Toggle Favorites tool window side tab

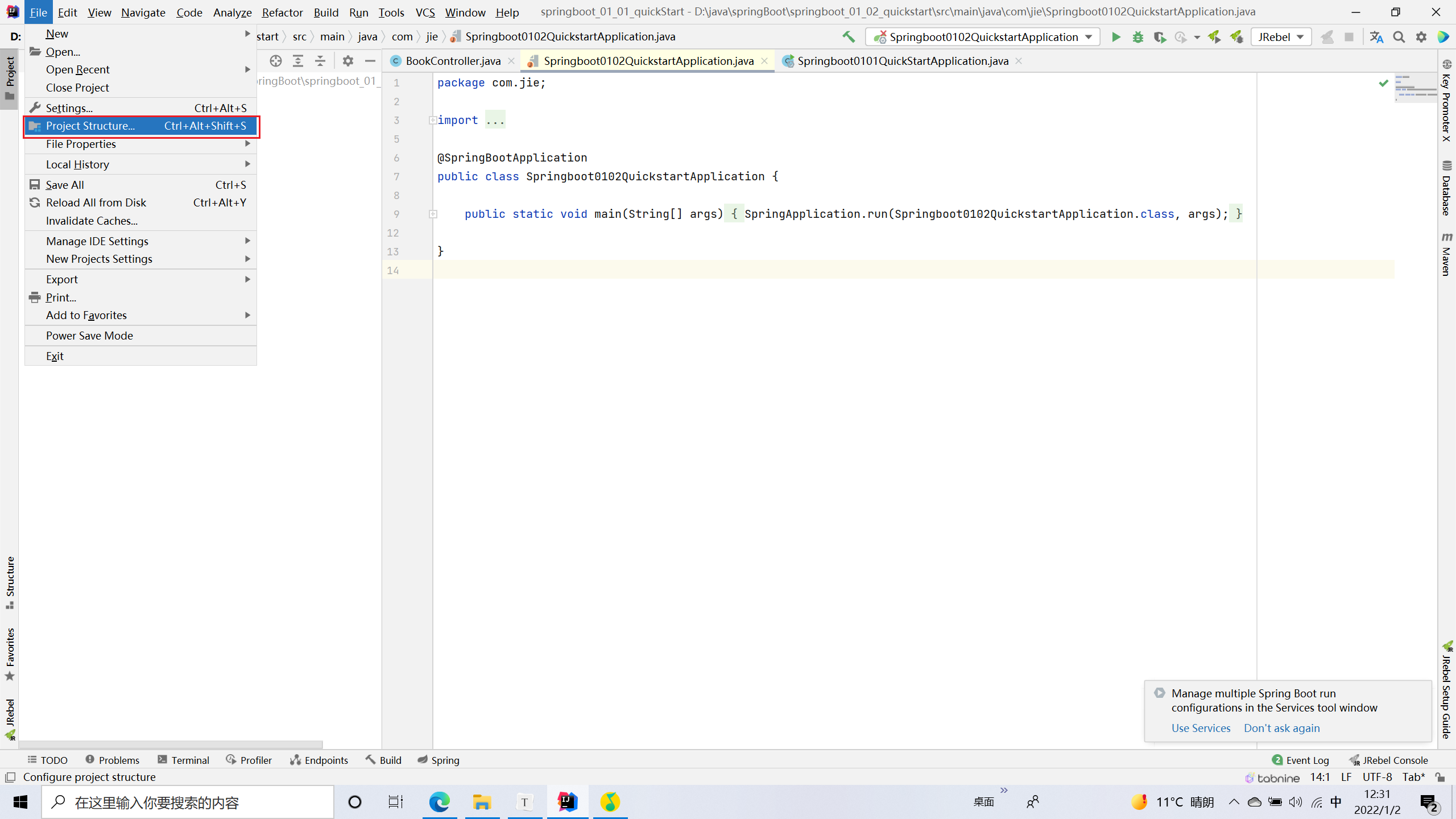tap(10, 654)
